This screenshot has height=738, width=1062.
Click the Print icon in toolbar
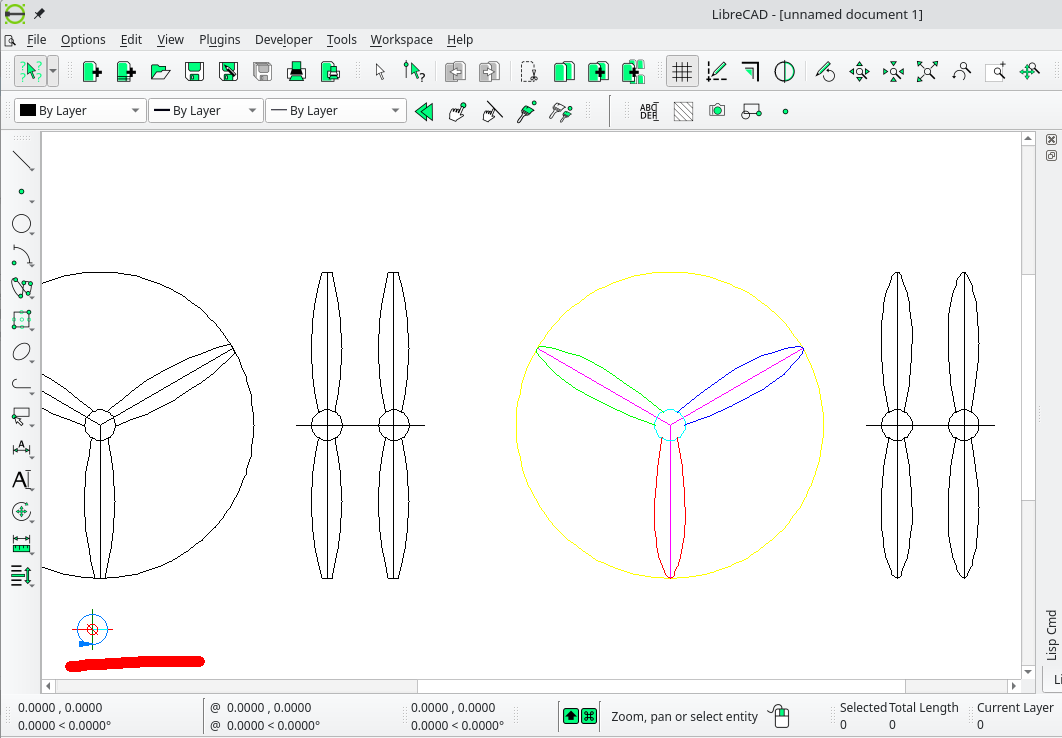296,71
